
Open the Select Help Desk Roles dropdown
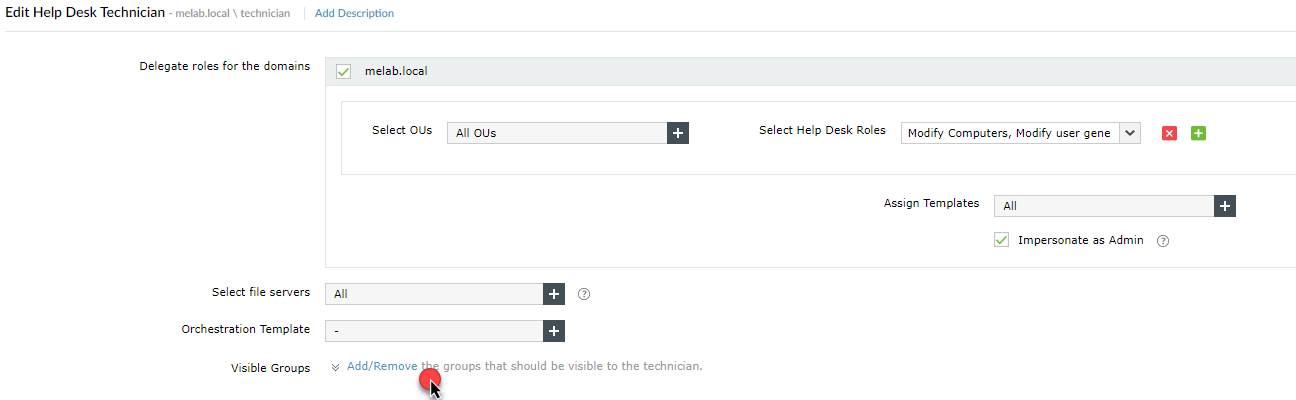pos(1129,133)
